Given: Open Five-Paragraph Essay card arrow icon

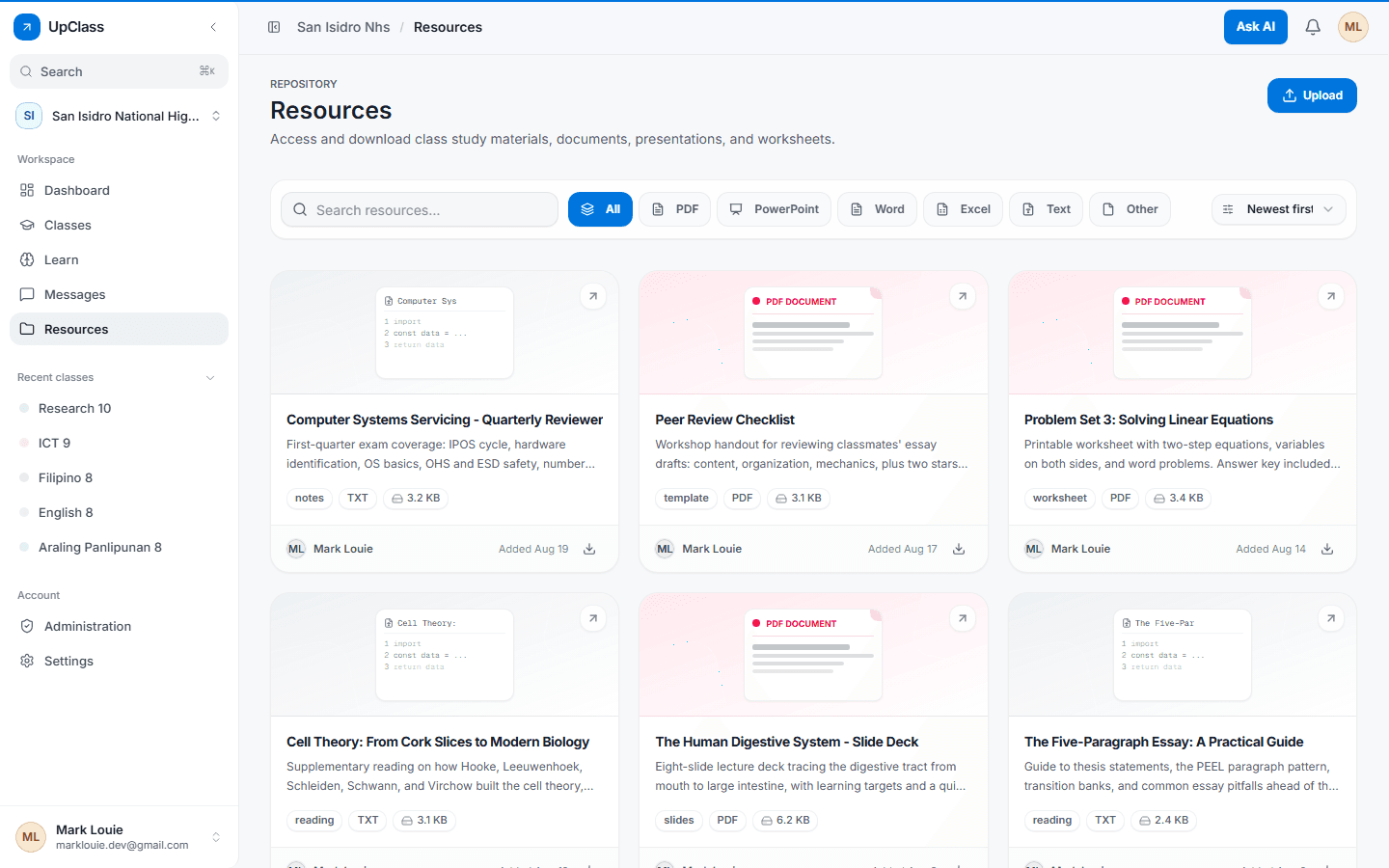Looking at the screenshot, I should (1331, 618).
